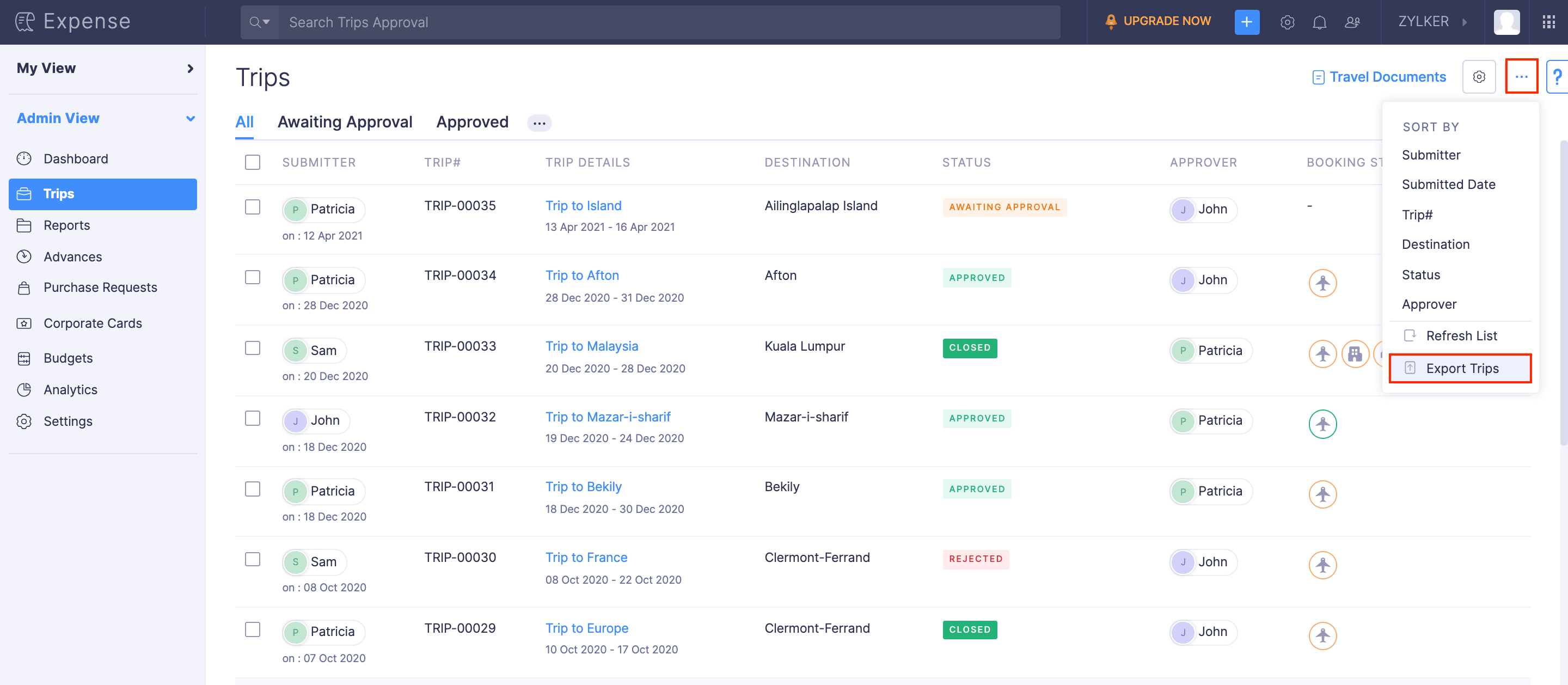
Task: Open the notifications bell icon
Action: (x=1319, y=22)
